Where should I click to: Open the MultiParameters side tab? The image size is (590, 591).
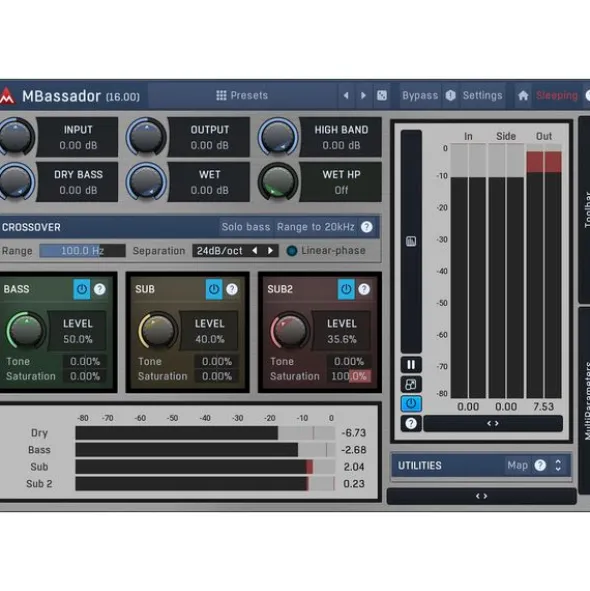click(585, 401)
